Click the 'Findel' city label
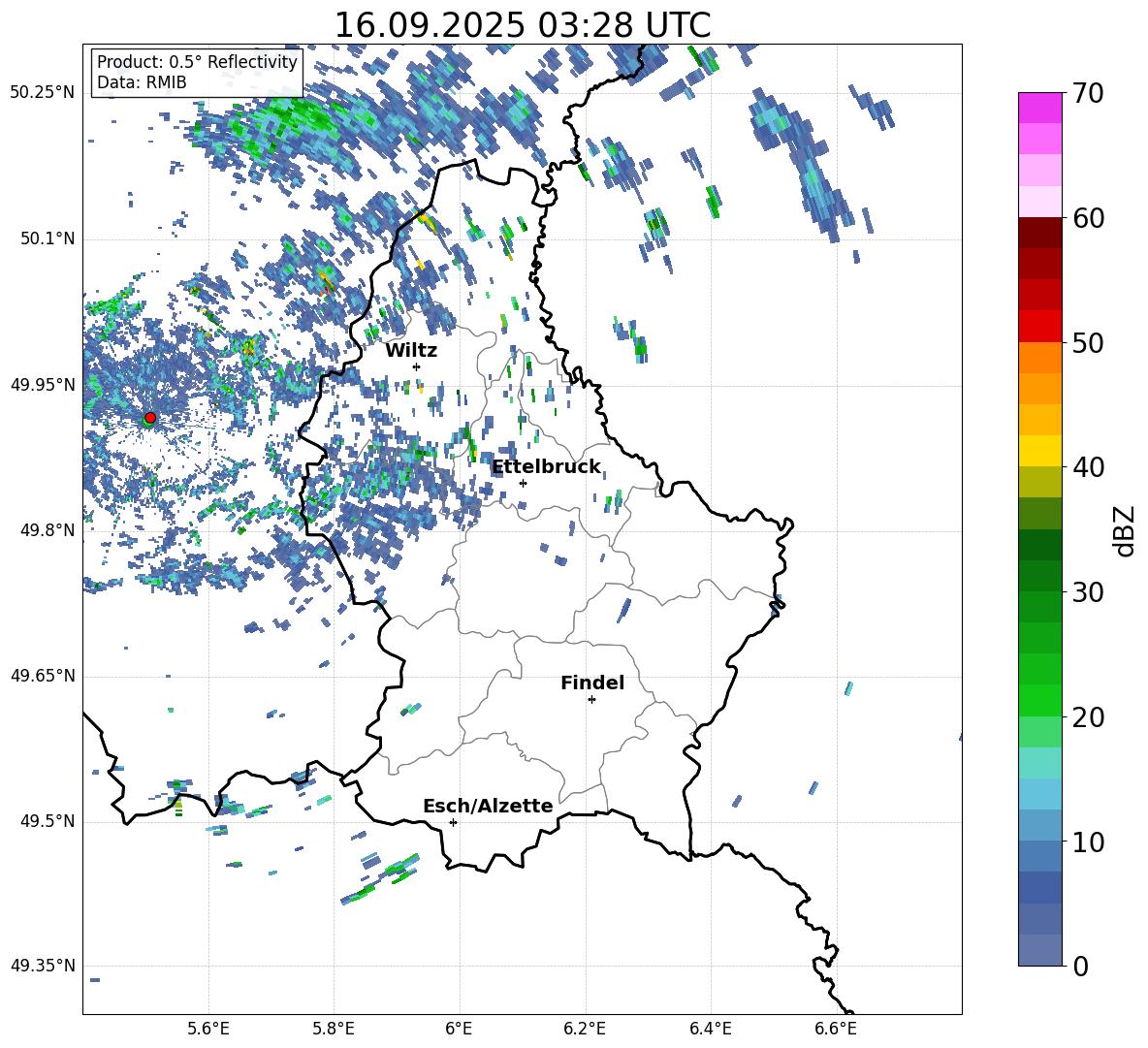This screenshot has height=1048, width=1148. click(592, 683)
